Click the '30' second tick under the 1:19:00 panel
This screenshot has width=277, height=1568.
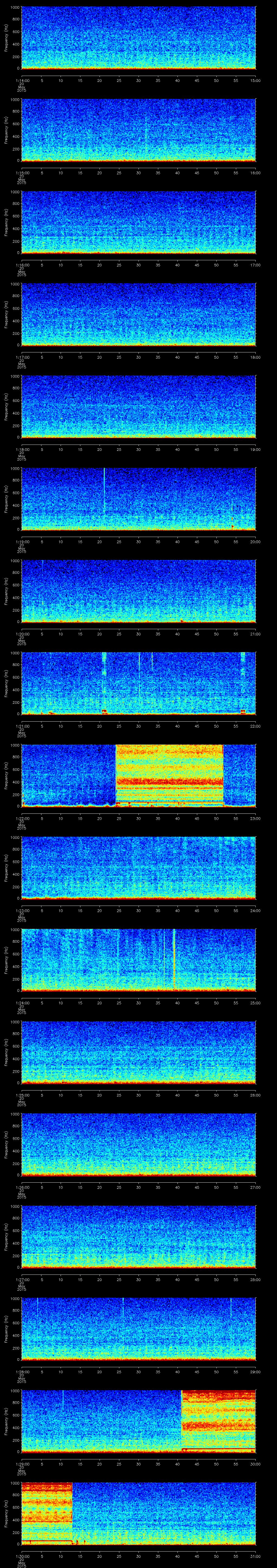138,542
